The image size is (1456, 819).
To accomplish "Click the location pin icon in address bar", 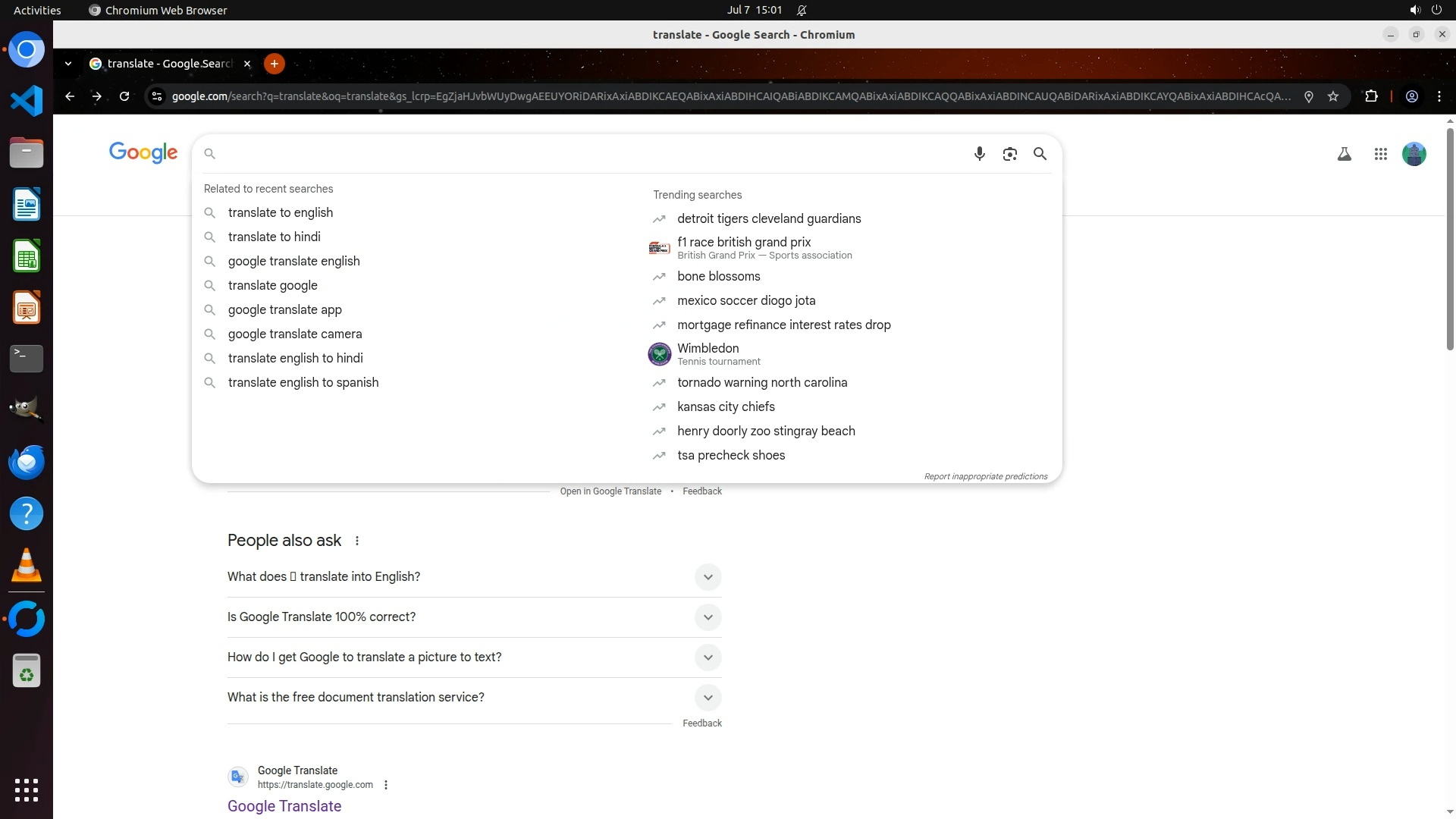I will click(1308, 96).
